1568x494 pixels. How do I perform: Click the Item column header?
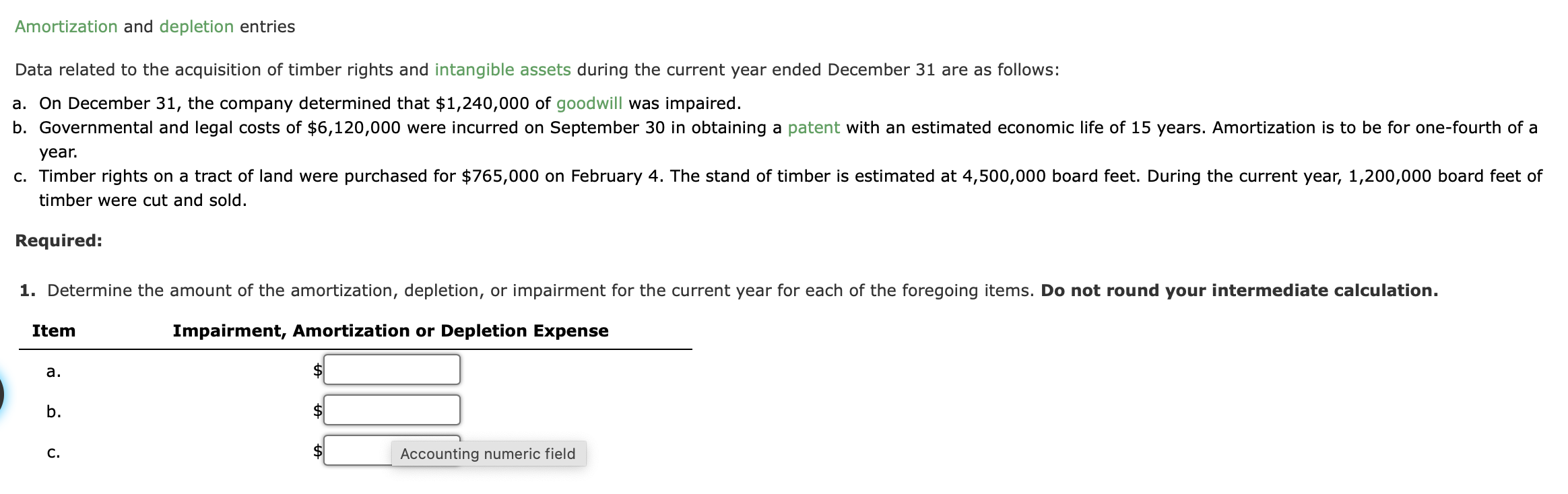53,330
